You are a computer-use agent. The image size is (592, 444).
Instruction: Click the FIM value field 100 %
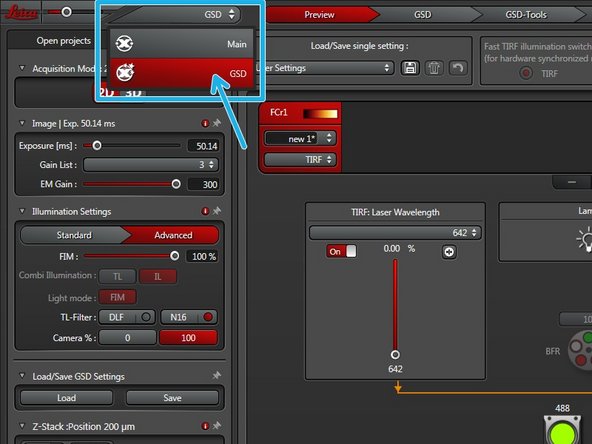tap(202, 257)
